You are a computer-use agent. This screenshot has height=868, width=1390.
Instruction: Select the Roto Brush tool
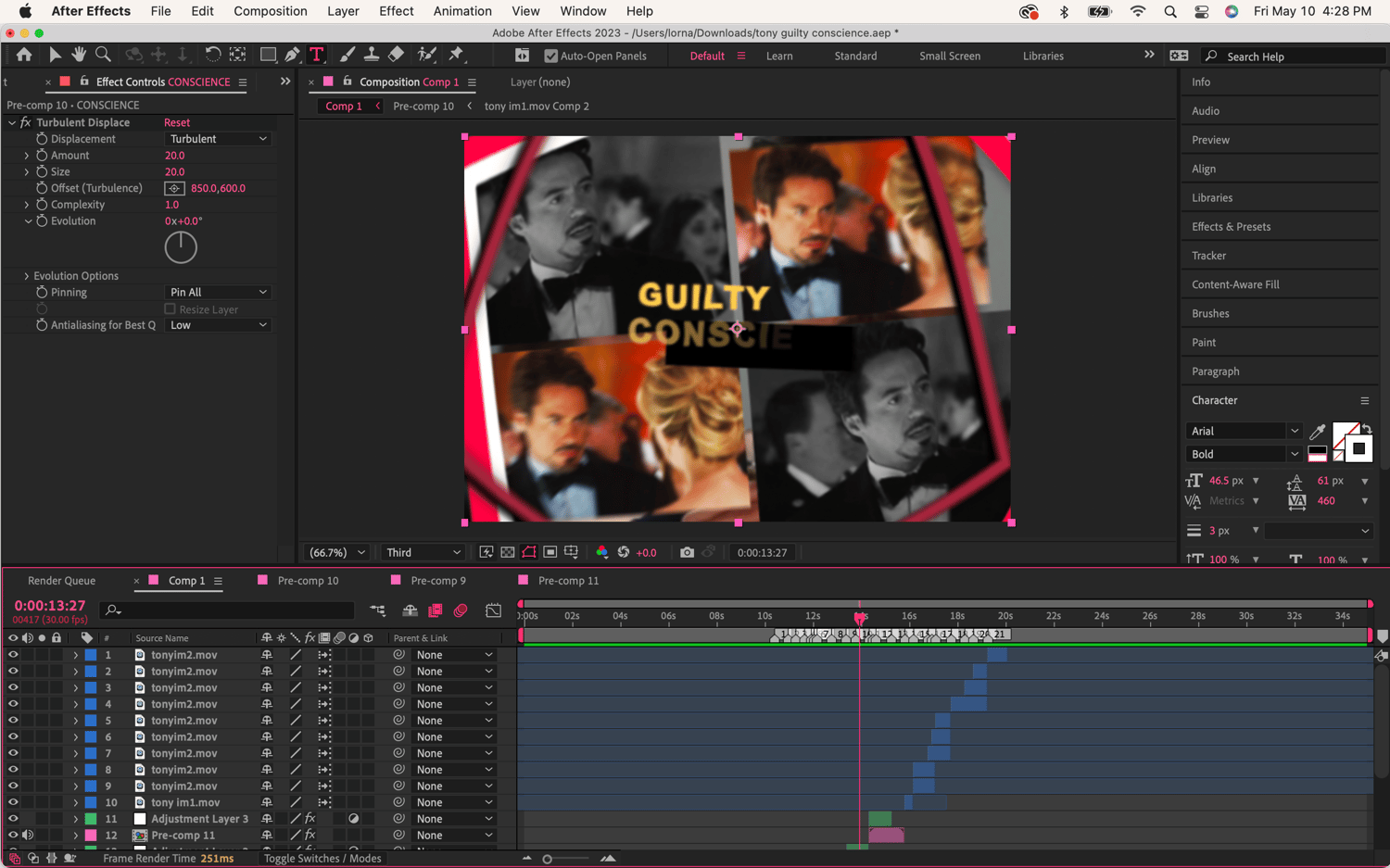pos(426,55)
